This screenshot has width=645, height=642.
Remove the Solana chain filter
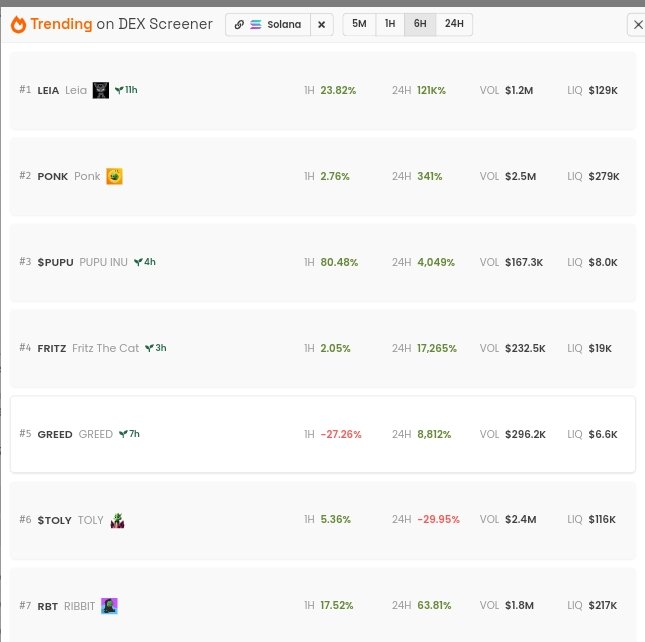pos(322,25)
